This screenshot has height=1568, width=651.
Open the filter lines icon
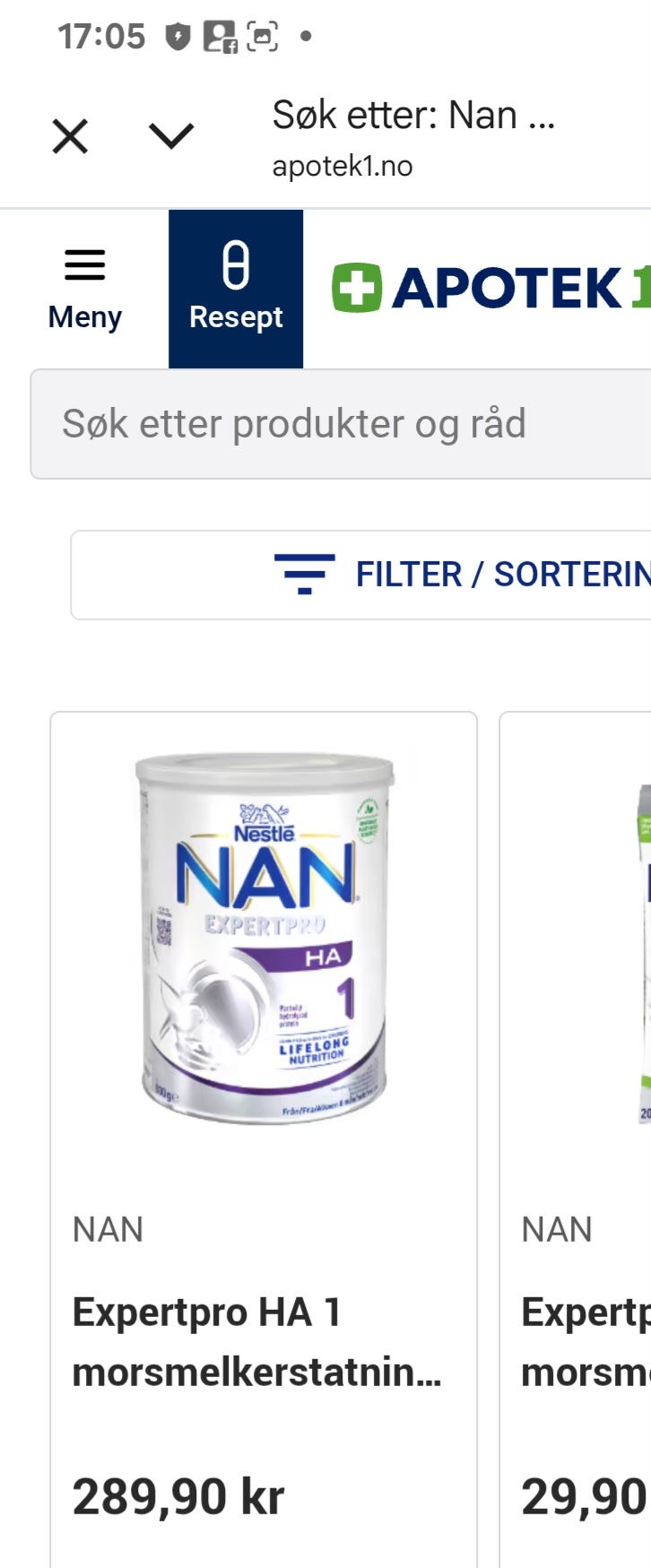[305, 574]
